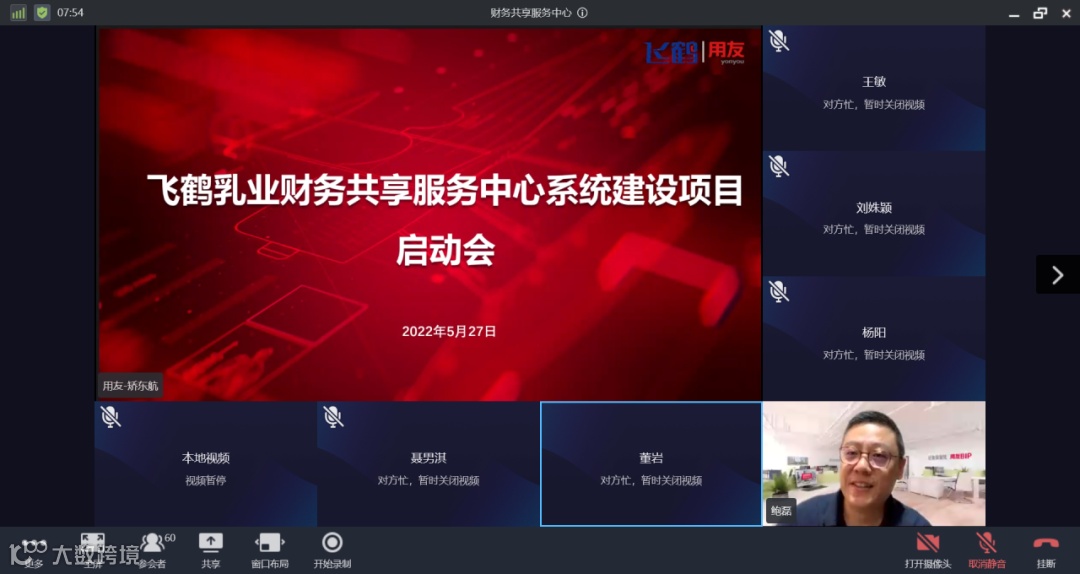Enter full screen with the 全屏 button
1080x574 pixels.
tap(92, 551)
